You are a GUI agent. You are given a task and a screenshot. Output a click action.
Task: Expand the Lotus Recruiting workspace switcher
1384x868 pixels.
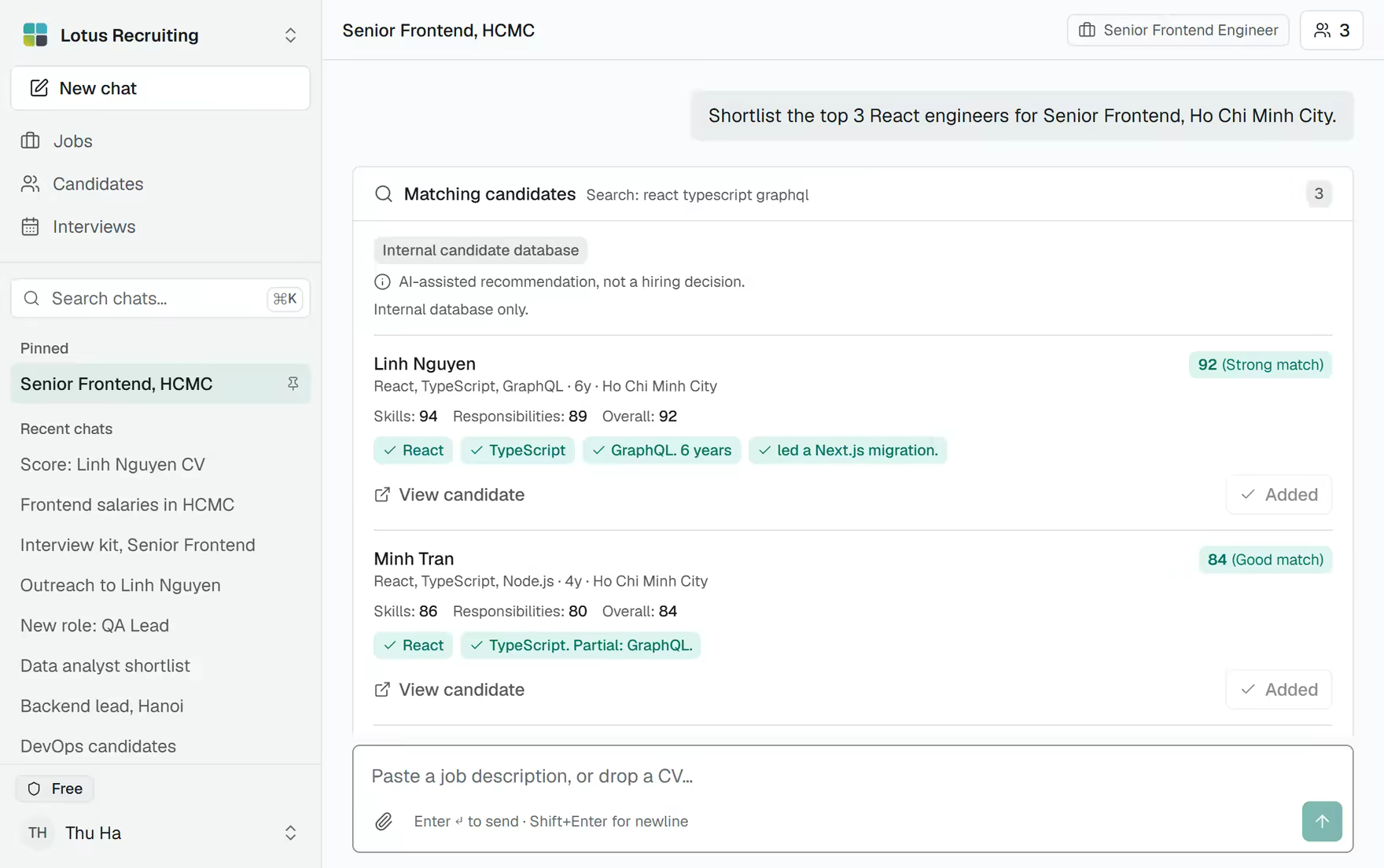coord(290,35)
